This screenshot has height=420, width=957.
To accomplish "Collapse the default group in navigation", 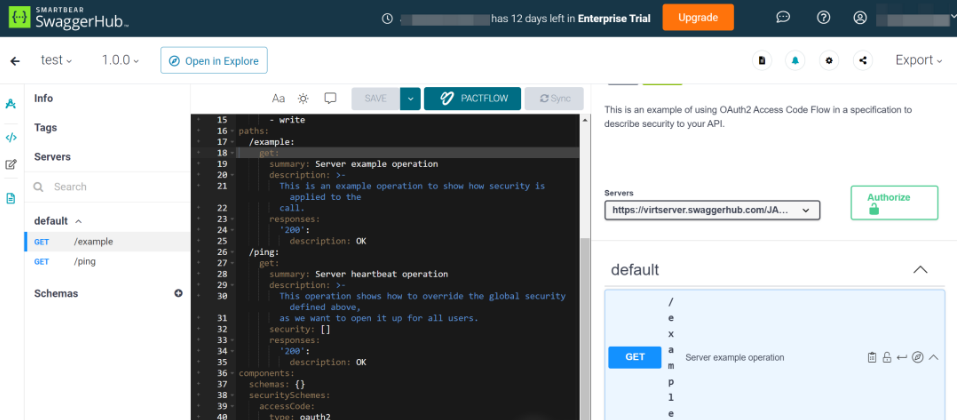I will [78, 221].
